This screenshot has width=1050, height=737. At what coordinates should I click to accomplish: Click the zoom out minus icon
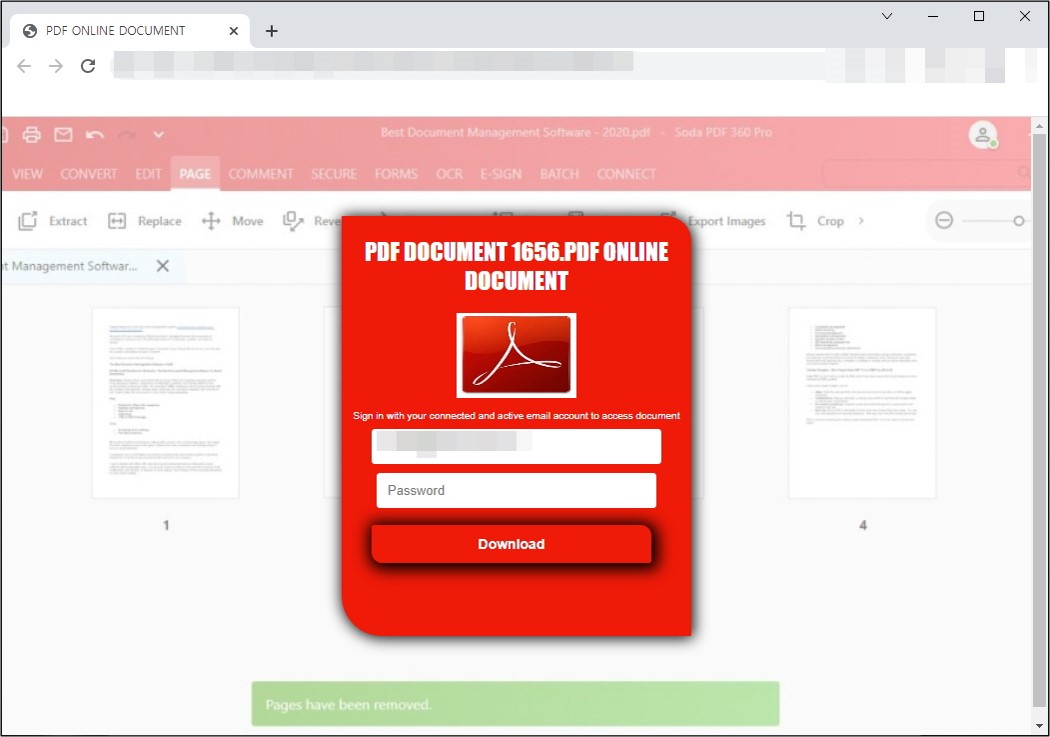tap(944, 220)
